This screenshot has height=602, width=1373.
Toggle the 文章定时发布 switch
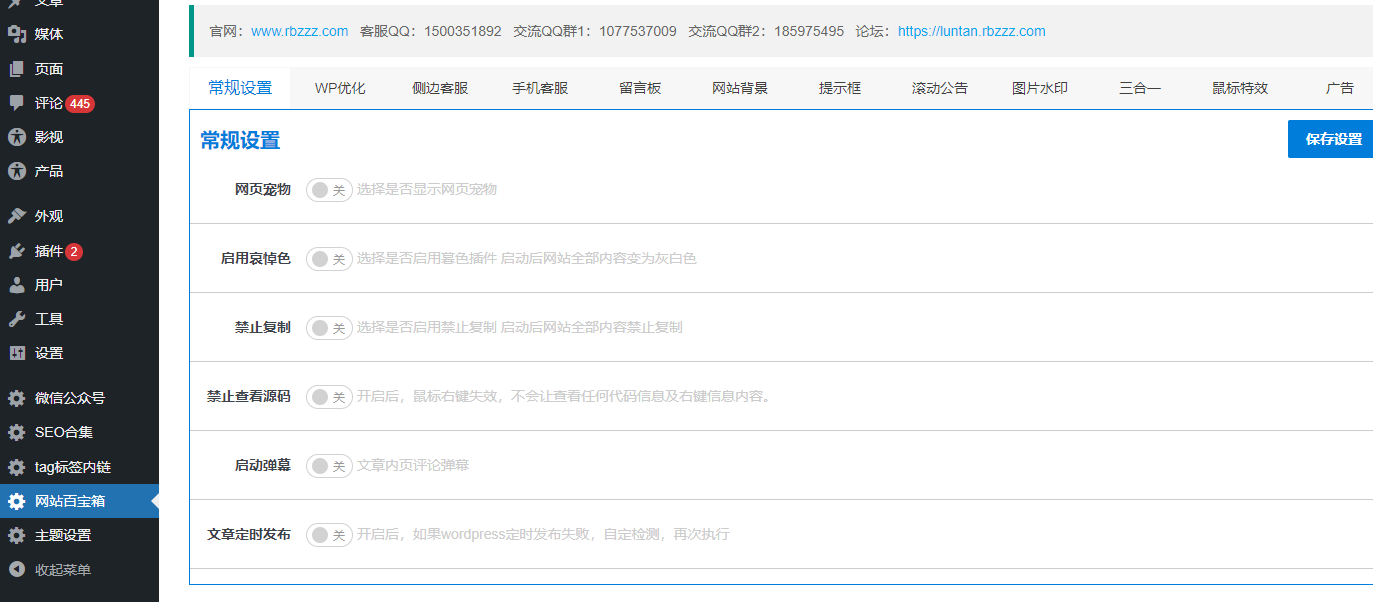[x=329, y=535]
